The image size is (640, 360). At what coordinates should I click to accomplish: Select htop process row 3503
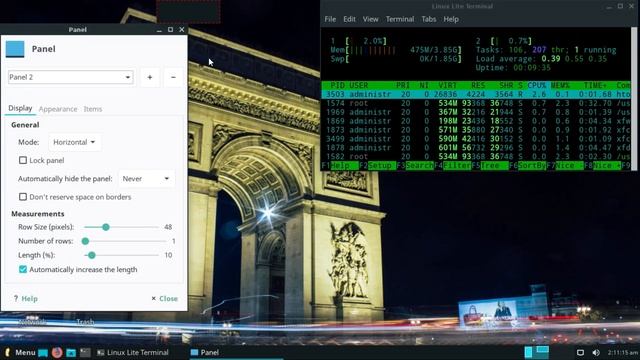tap(476, 94)
